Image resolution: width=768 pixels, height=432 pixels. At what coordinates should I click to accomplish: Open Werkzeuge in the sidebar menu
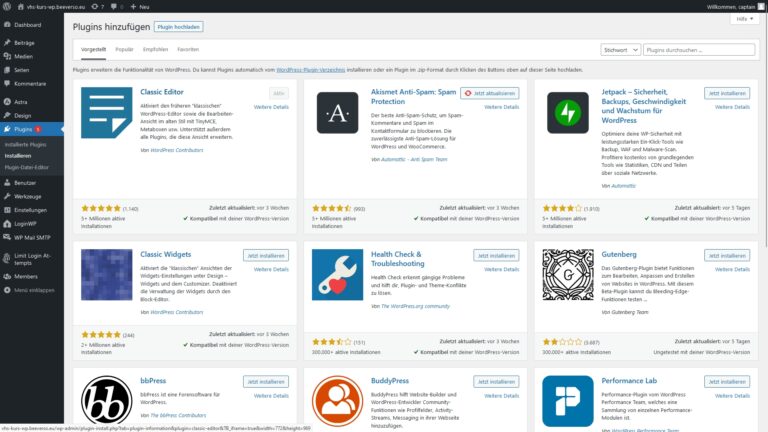point(28,196)
